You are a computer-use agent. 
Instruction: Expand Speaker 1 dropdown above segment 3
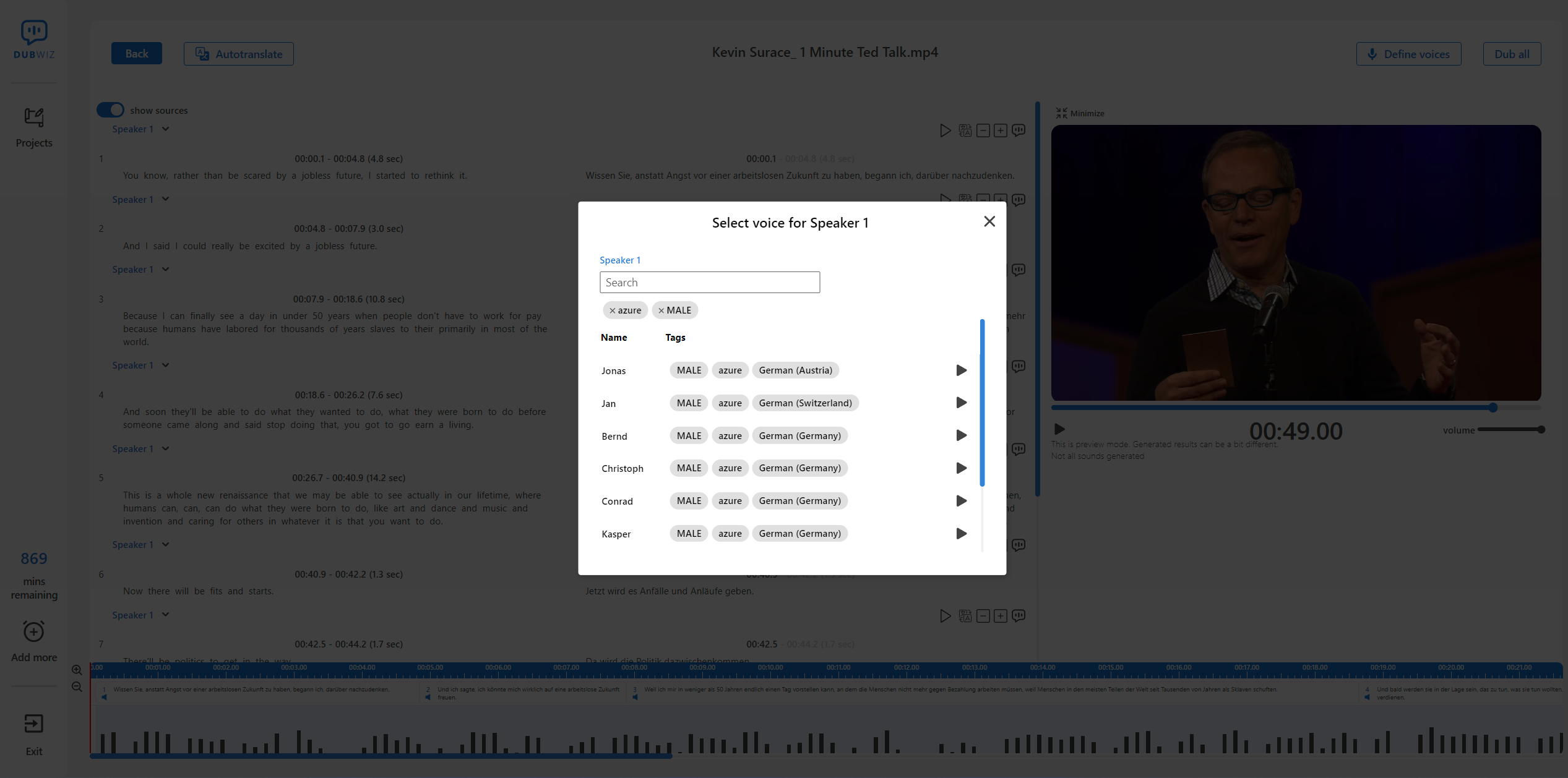[x=165, y=270]
